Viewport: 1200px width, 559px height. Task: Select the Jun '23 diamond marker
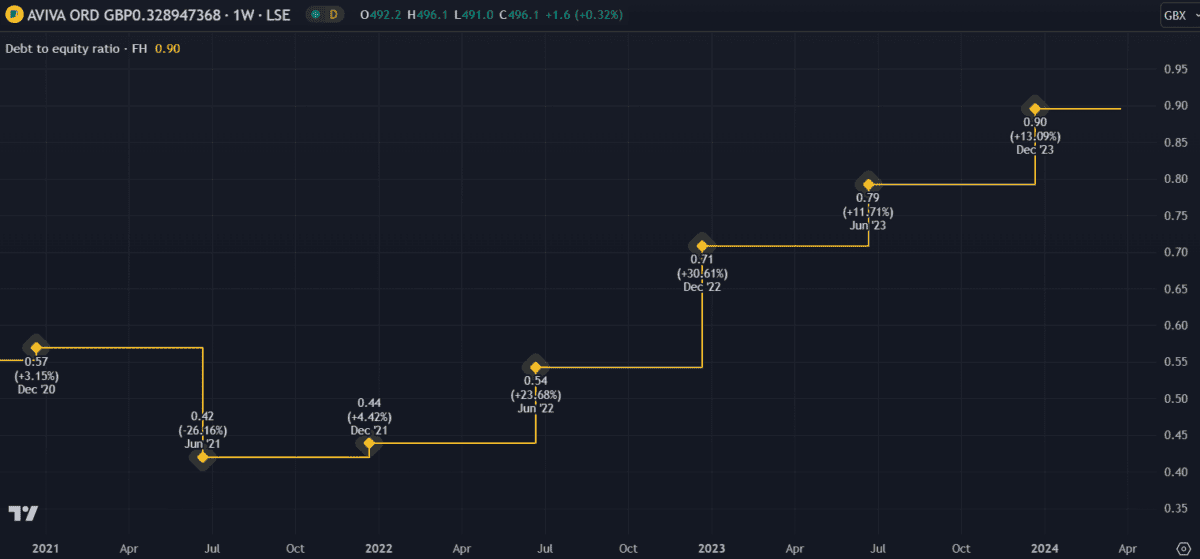pos(868,184)
